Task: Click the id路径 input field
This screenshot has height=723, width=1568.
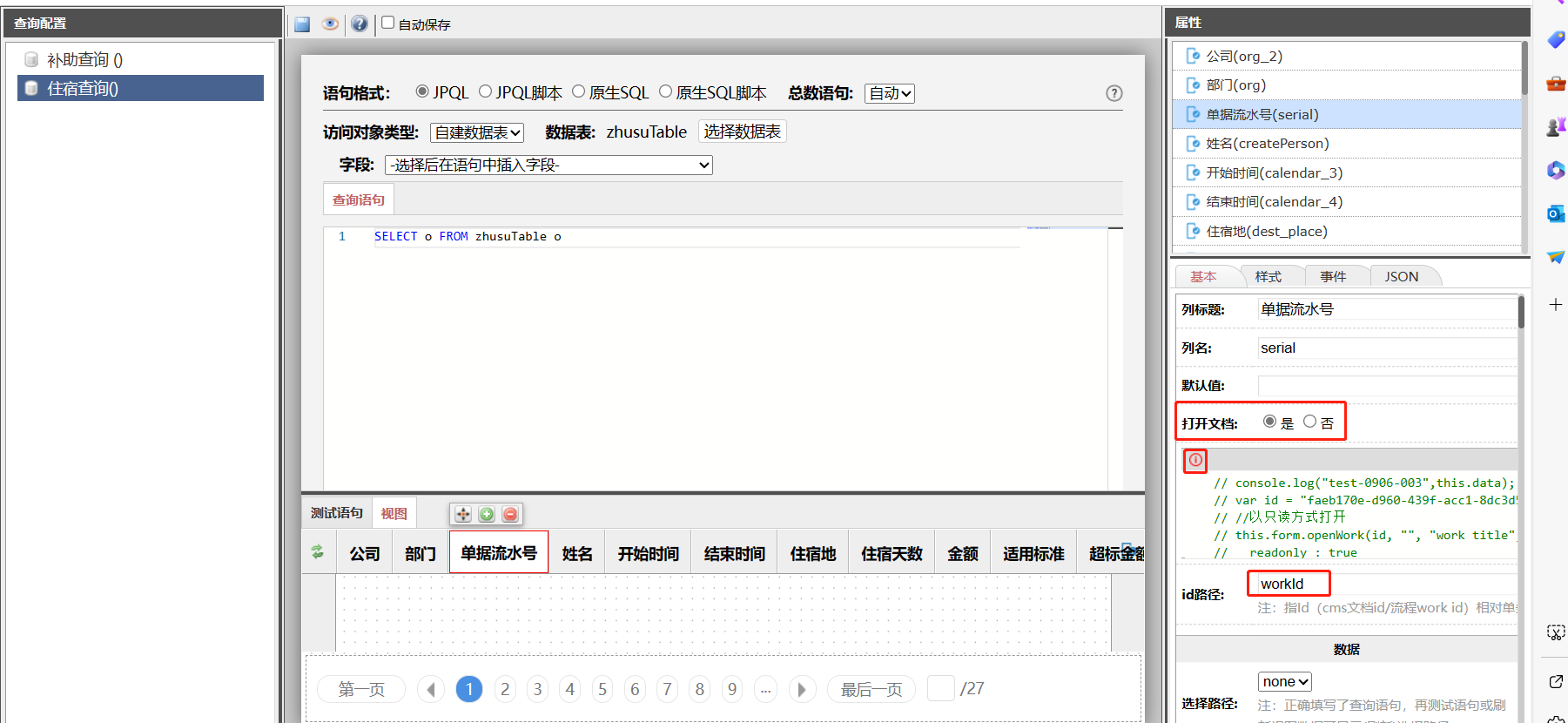Action: click(1289, 584)
